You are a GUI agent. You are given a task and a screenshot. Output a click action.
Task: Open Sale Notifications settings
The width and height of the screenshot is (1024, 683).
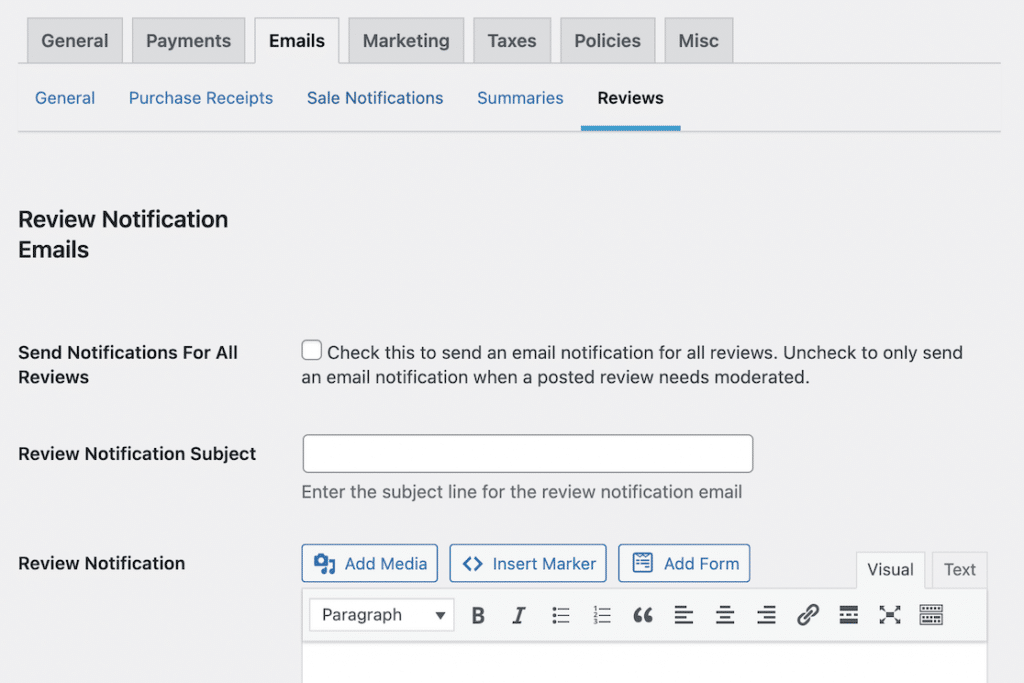pyautogui.click(x=375, y=98)
